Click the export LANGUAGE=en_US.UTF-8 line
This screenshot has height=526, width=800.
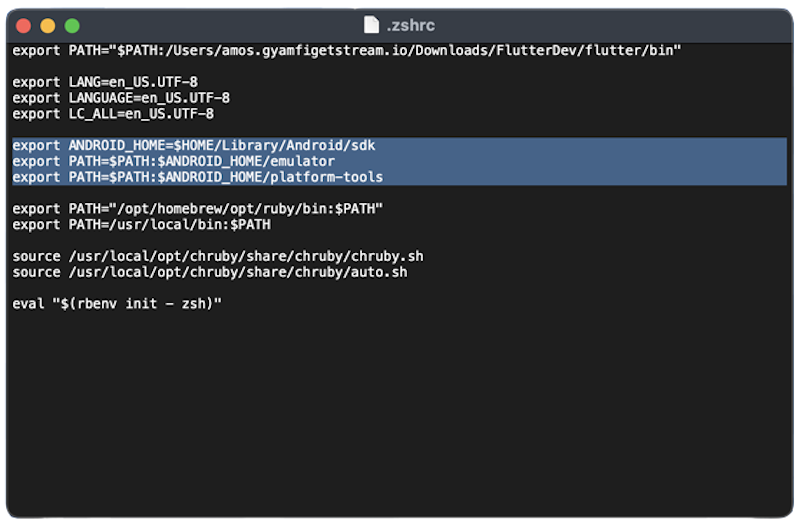[121, 98]
